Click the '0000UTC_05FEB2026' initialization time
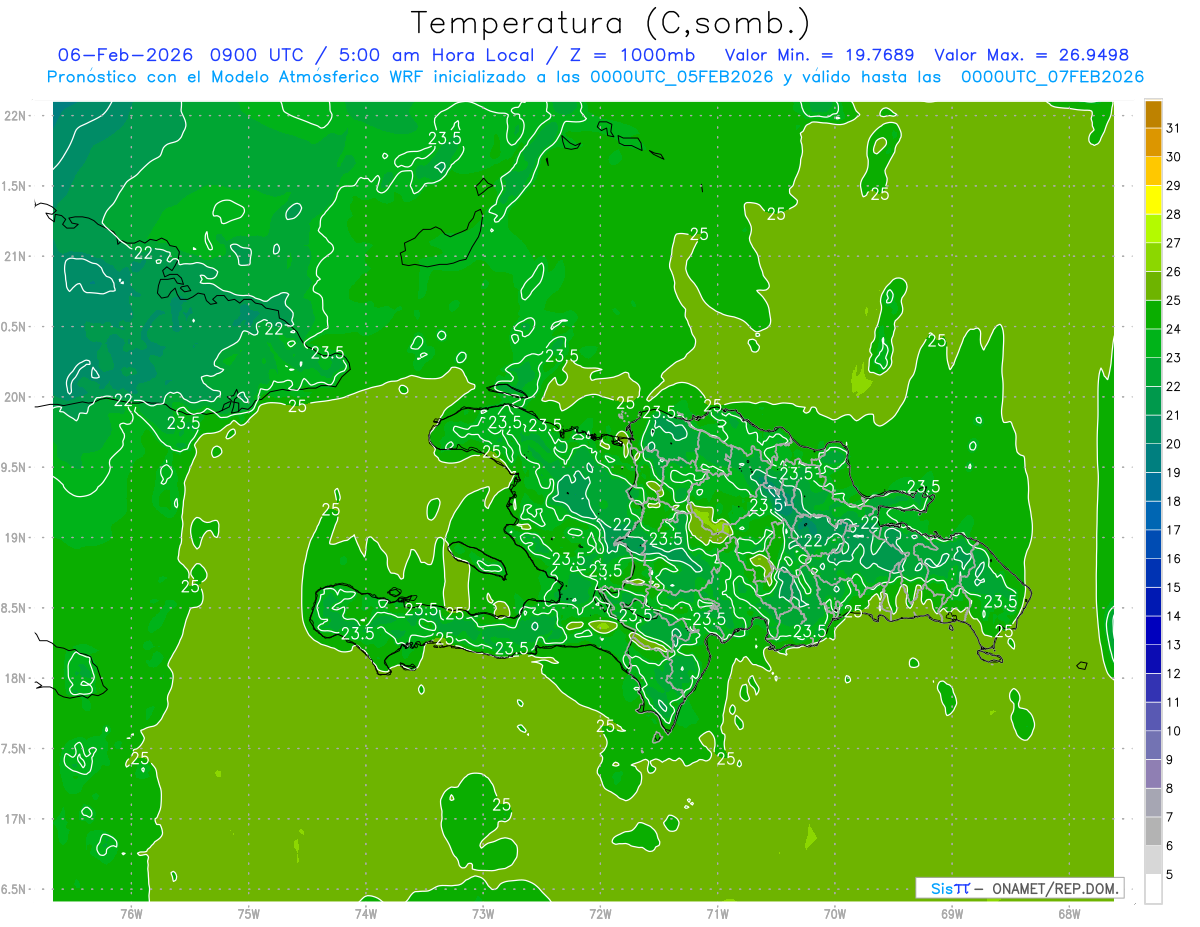Viewport: 1200px width, 927px height. tap(681, 77)
